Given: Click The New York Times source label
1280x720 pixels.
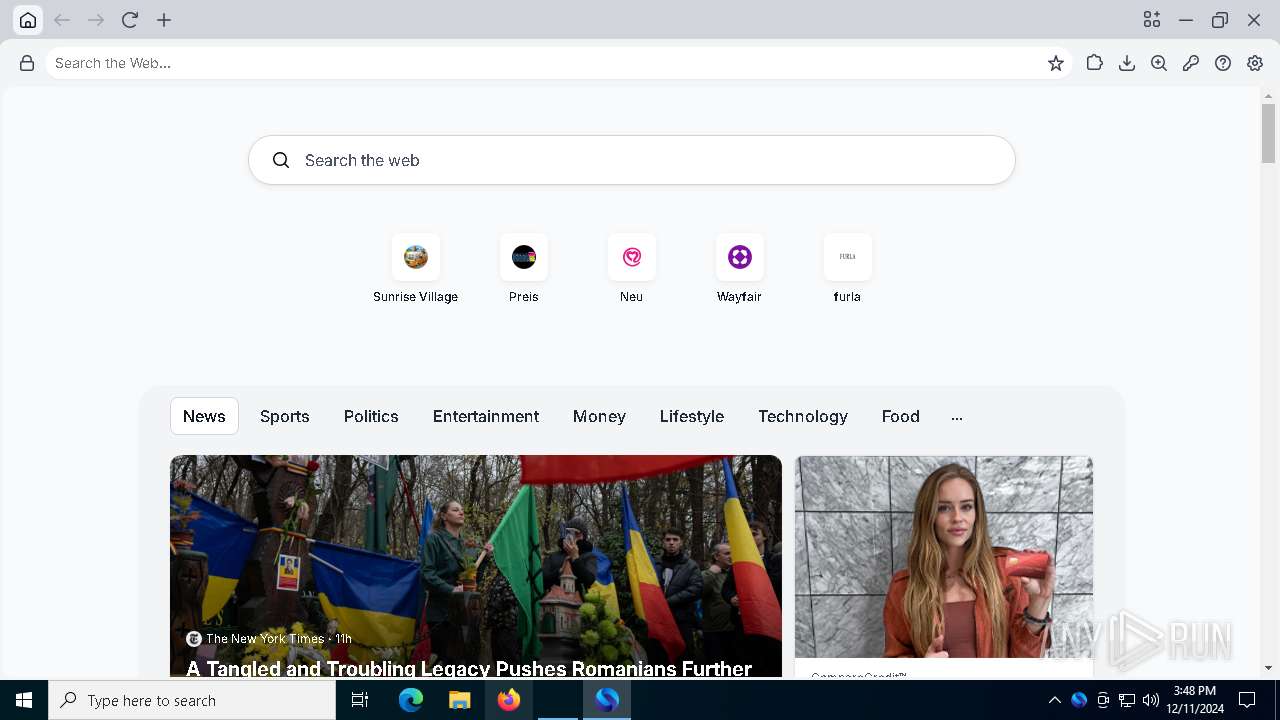Looking at the screenshot, I should [x=265, y=638].
